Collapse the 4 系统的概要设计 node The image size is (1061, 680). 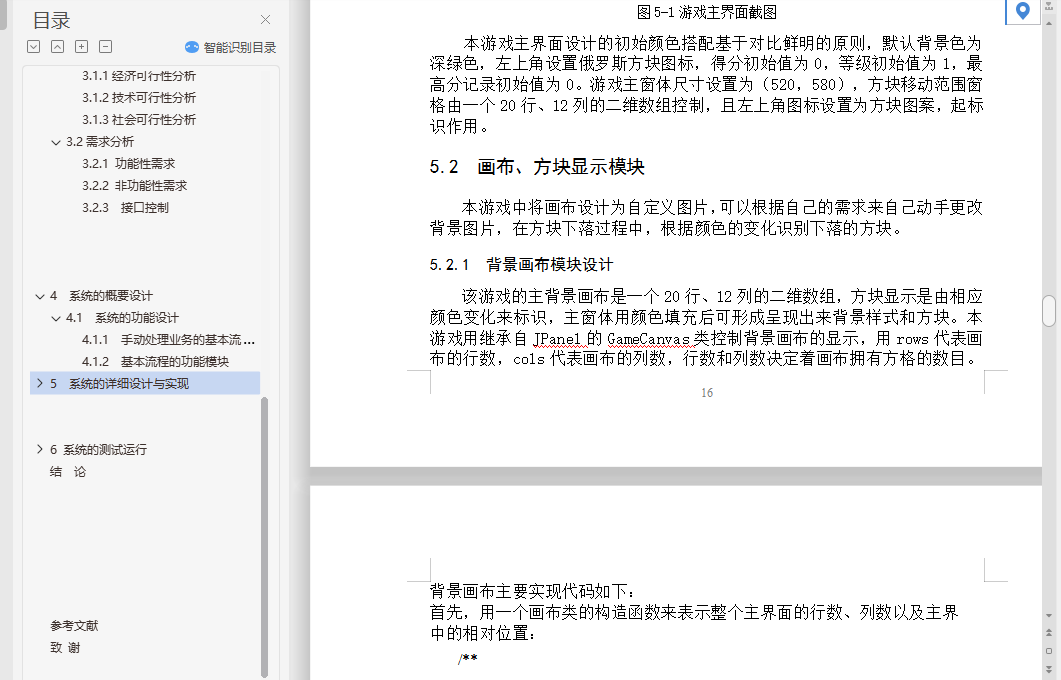tap(40, 296)
